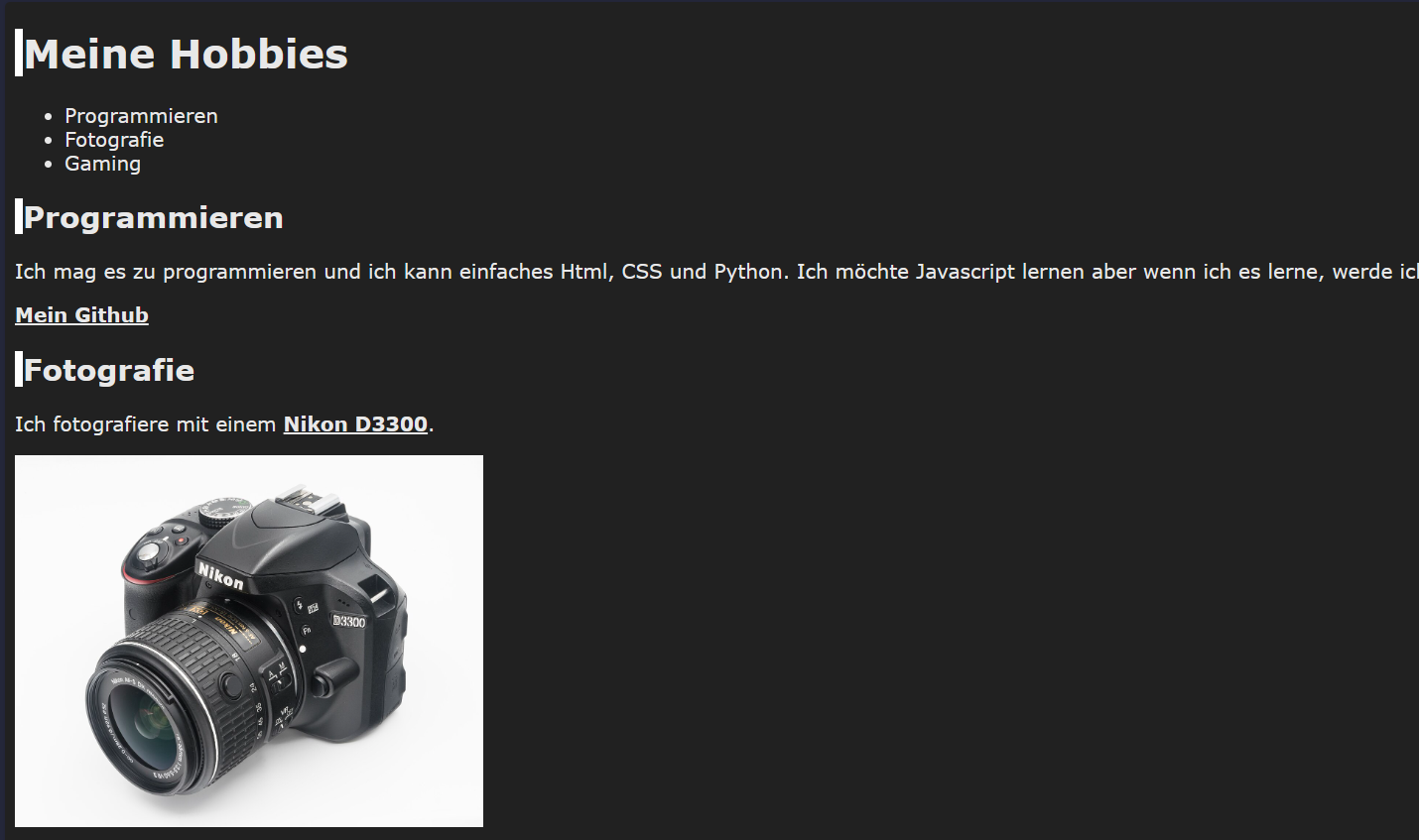Select the Gaming bullet list item
This screenshot has height=840, width=1419.
(102, 164)
